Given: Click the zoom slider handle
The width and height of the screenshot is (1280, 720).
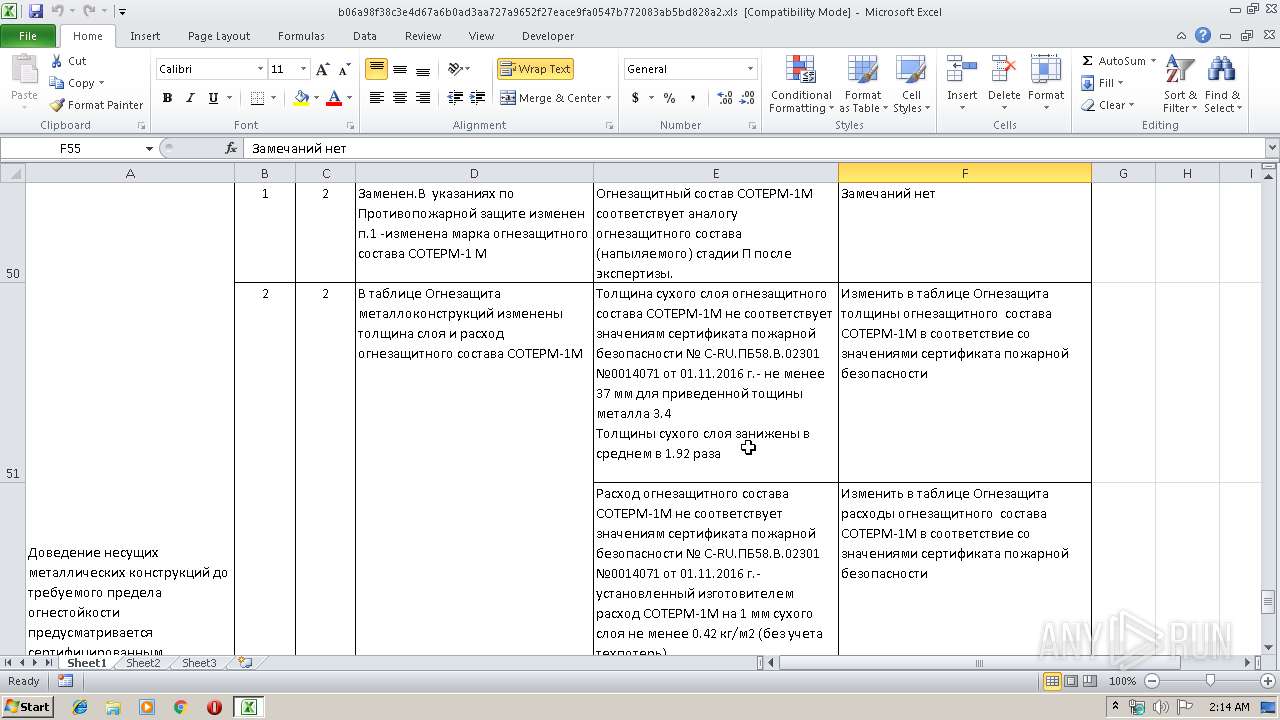Looking at the screenshot, I should [x=1210, y=681].
